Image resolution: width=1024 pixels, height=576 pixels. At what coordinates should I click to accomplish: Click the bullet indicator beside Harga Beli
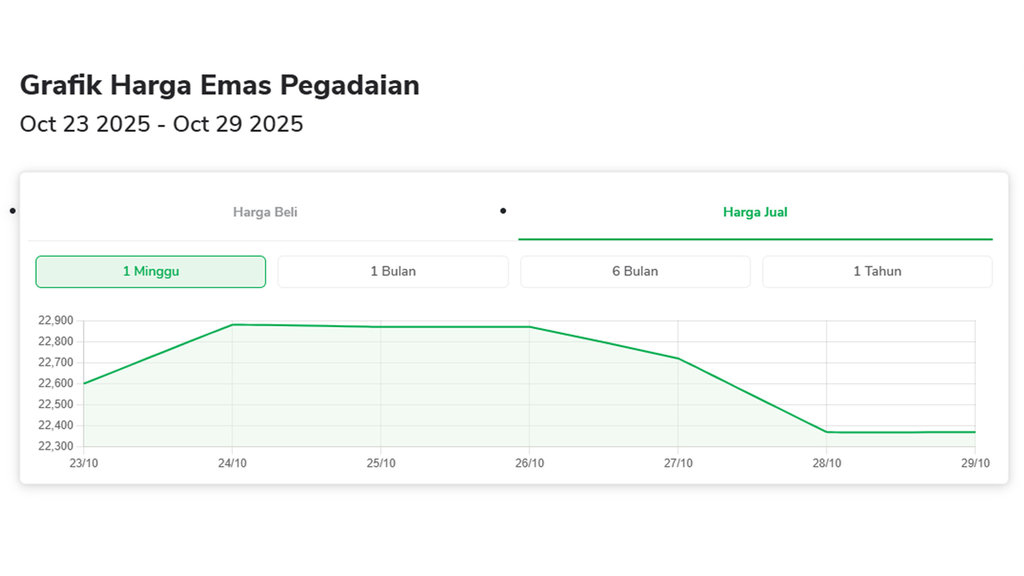13,211
